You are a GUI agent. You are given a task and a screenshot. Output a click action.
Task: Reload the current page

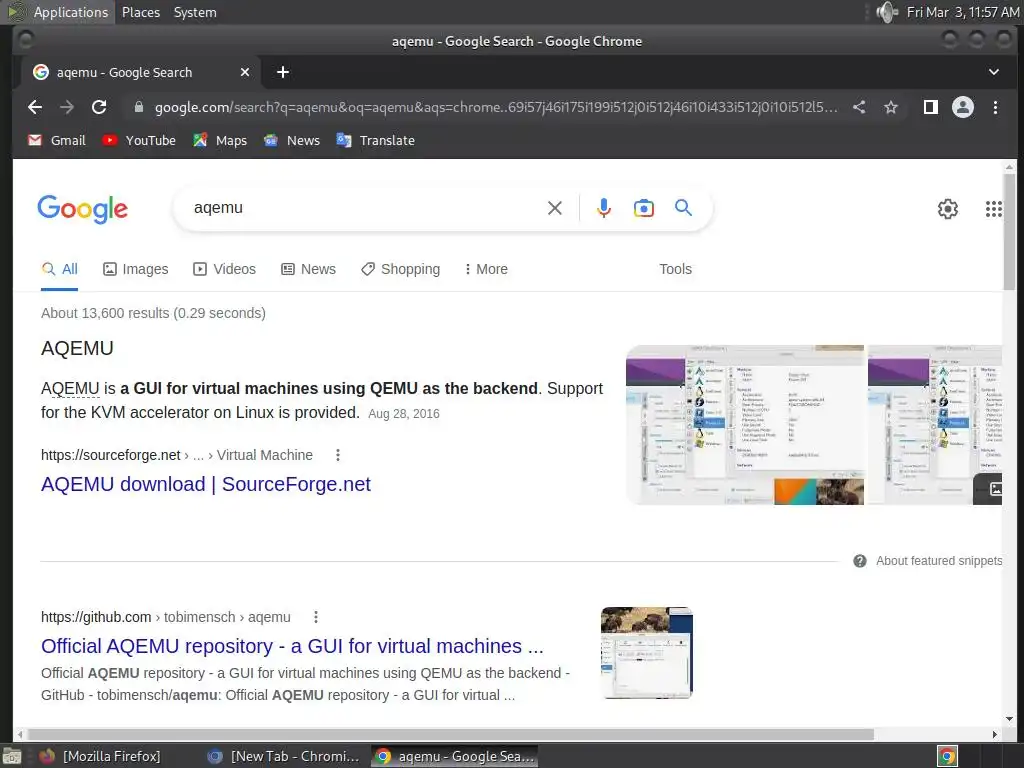(x=99, y=107)
